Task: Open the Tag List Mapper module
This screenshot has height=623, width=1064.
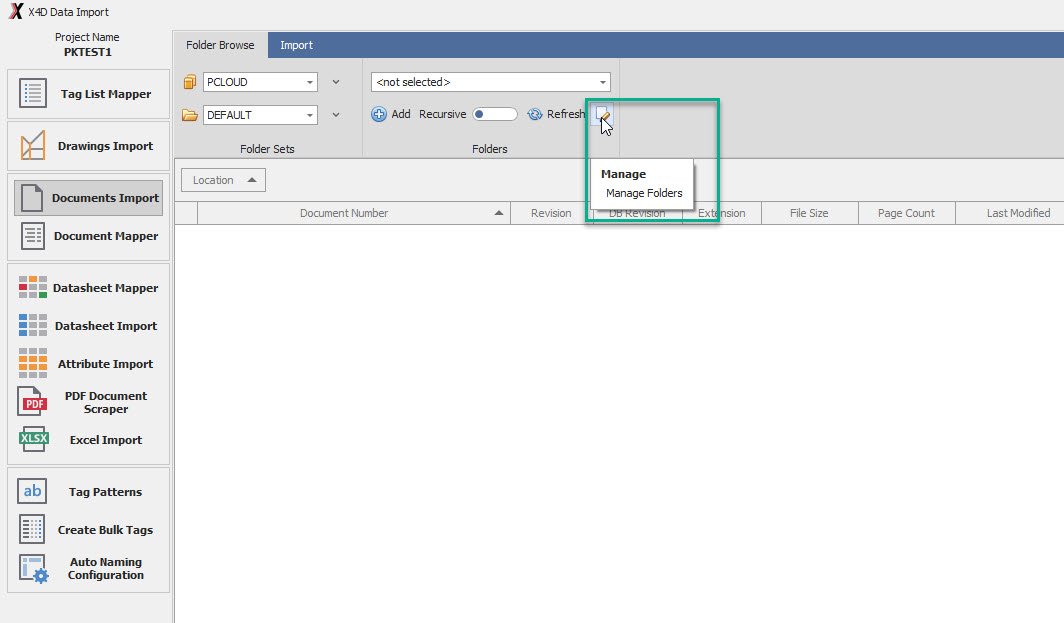Action: [x=88, y=94]
